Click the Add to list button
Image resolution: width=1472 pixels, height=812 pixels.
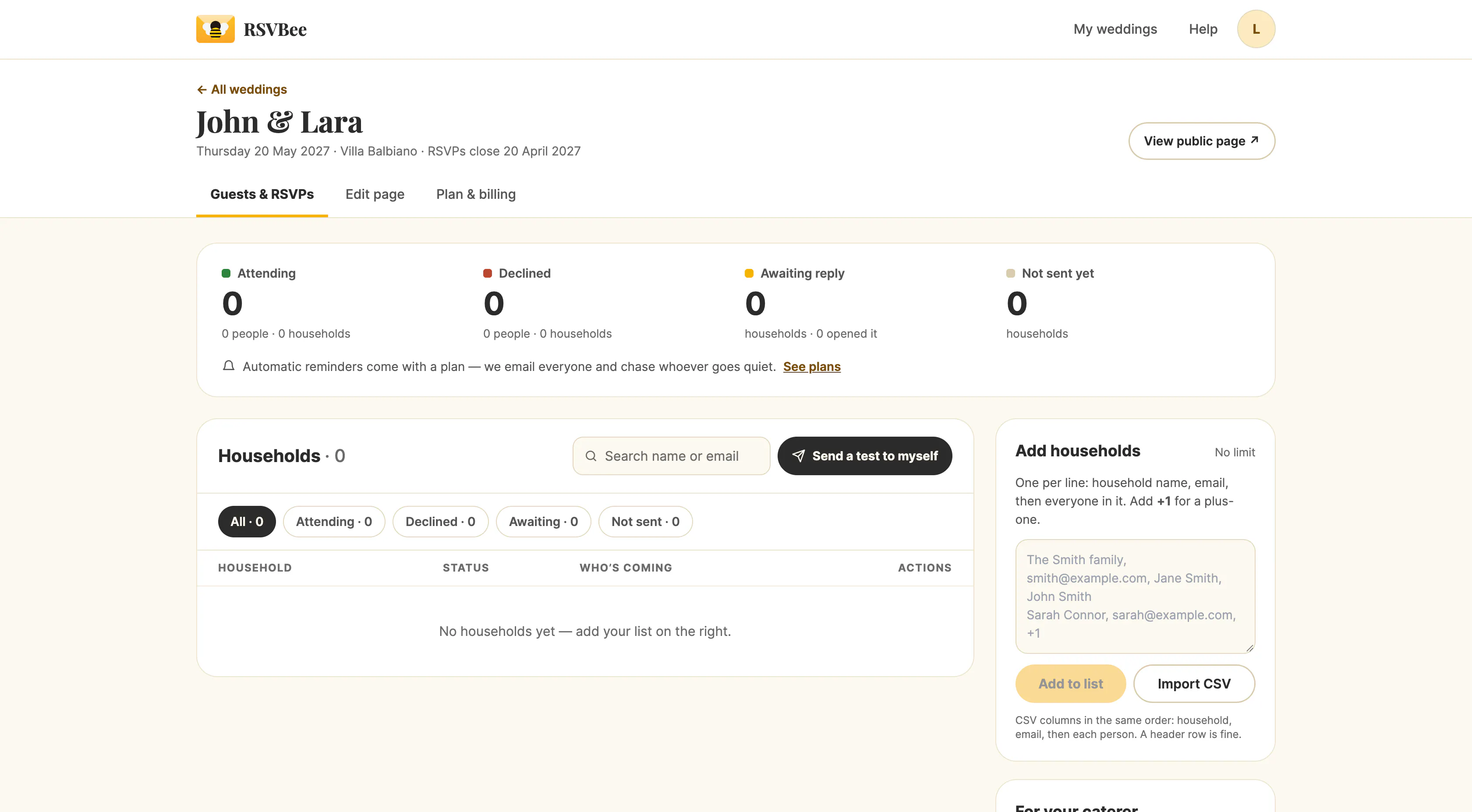coord(1070,684)
